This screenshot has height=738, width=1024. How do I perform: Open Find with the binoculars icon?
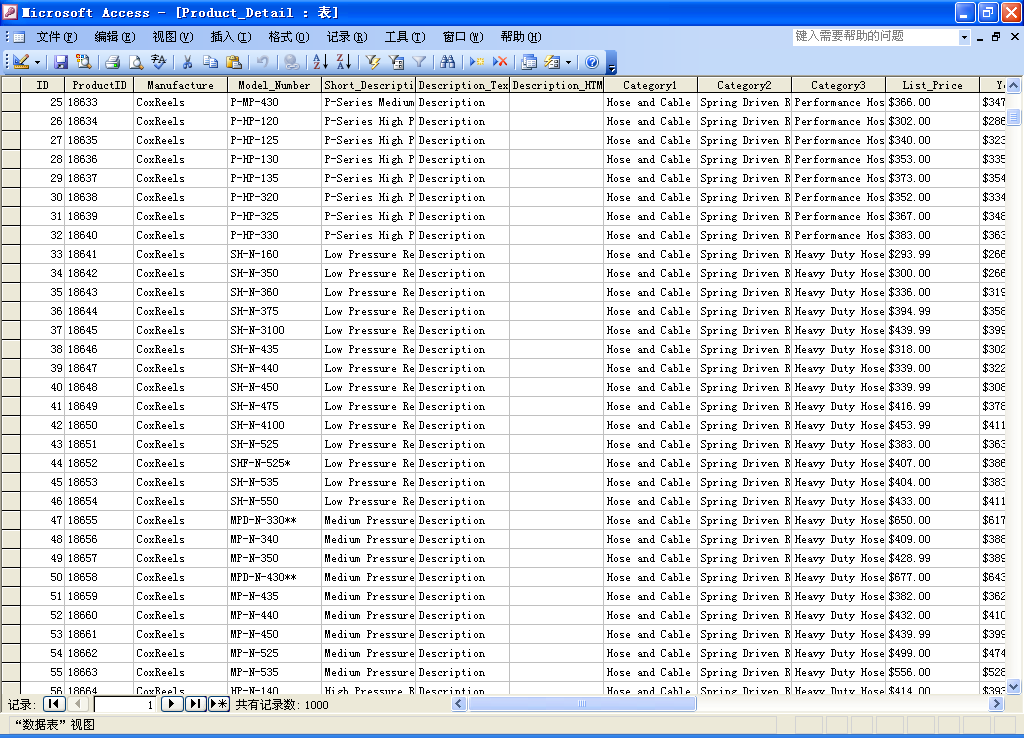(447, 62)
